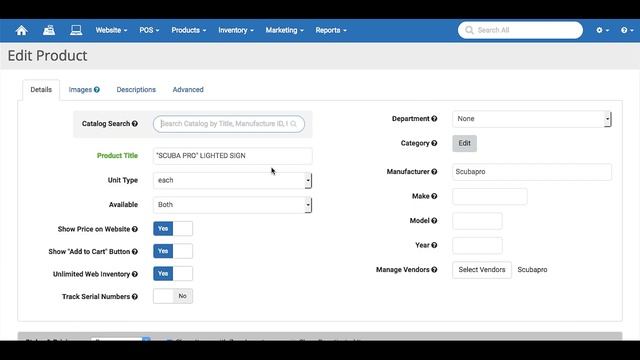This screenshot has height=360, width=640.
Task: Click the Select Vendors button
Action: 482,270
